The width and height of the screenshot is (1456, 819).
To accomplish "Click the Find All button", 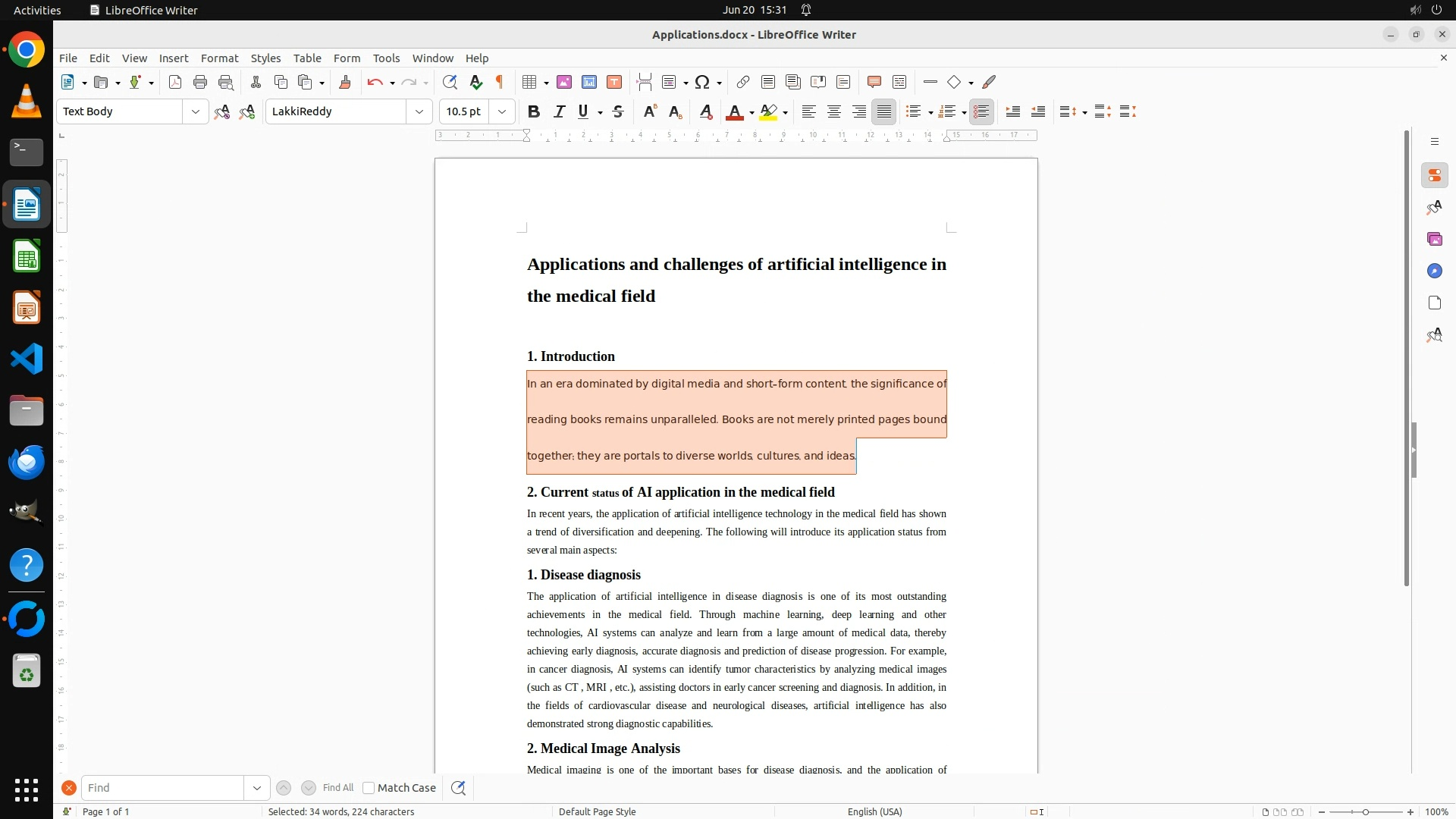I will tap(337, 788).
